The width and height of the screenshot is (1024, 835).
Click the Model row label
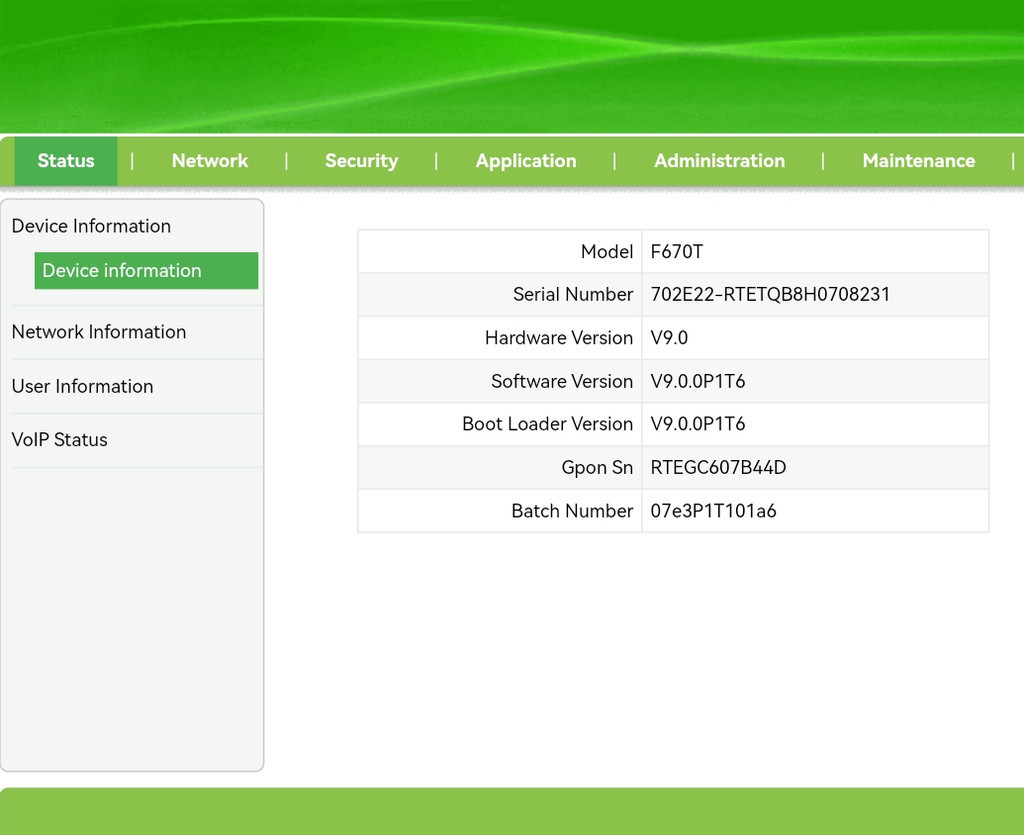click(x=607, y=251)
